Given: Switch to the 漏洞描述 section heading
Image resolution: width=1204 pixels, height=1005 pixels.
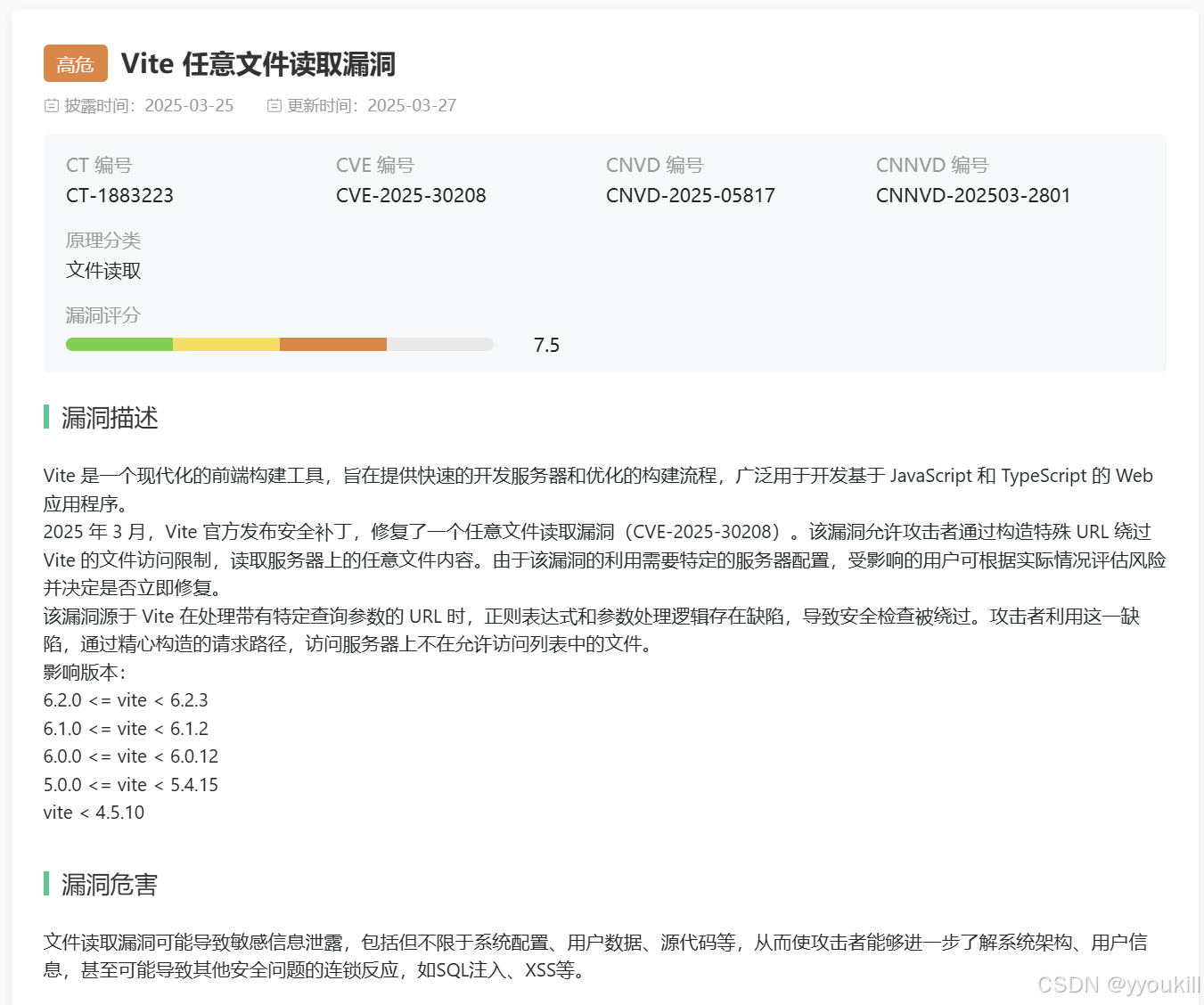Looking at the screenshot, I should pos(107,418).
